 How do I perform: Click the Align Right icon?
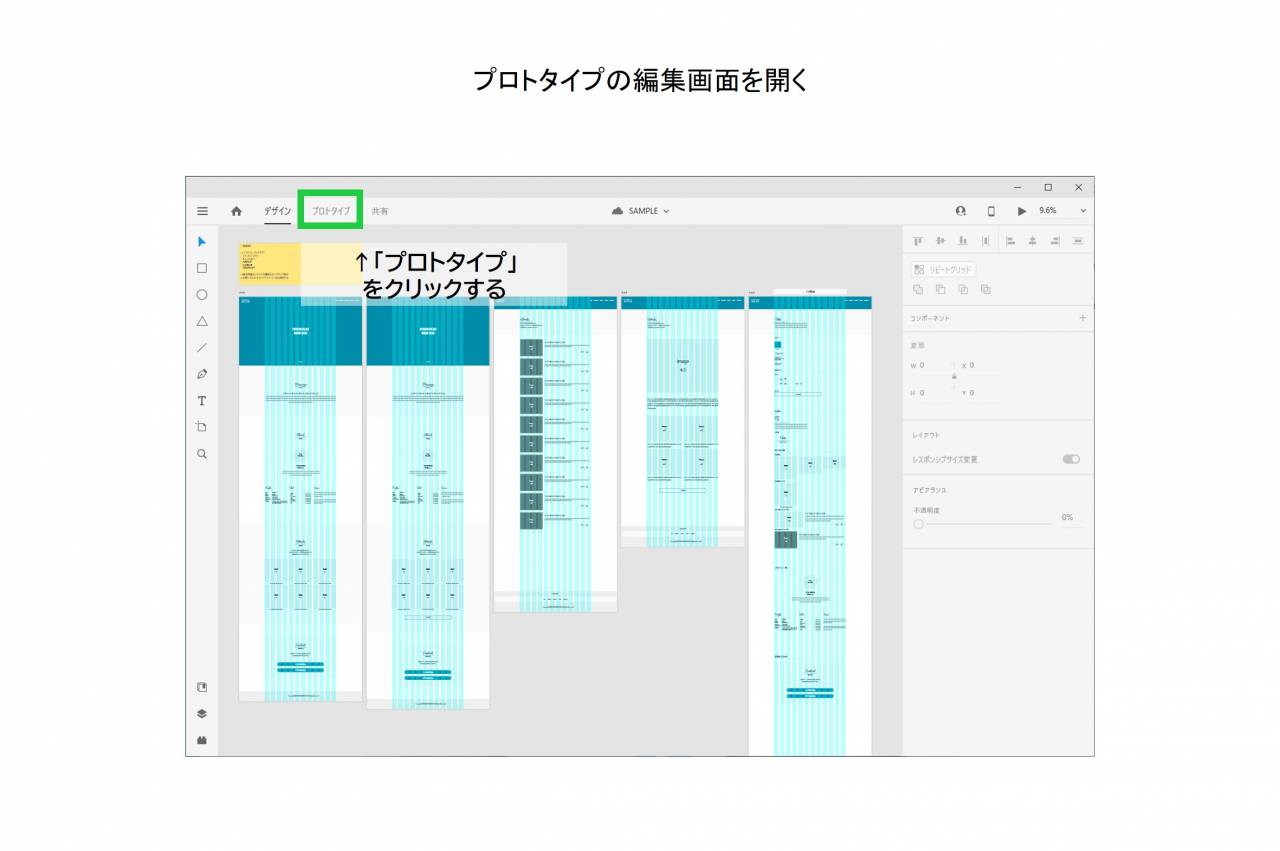[x=1056, y=241]
